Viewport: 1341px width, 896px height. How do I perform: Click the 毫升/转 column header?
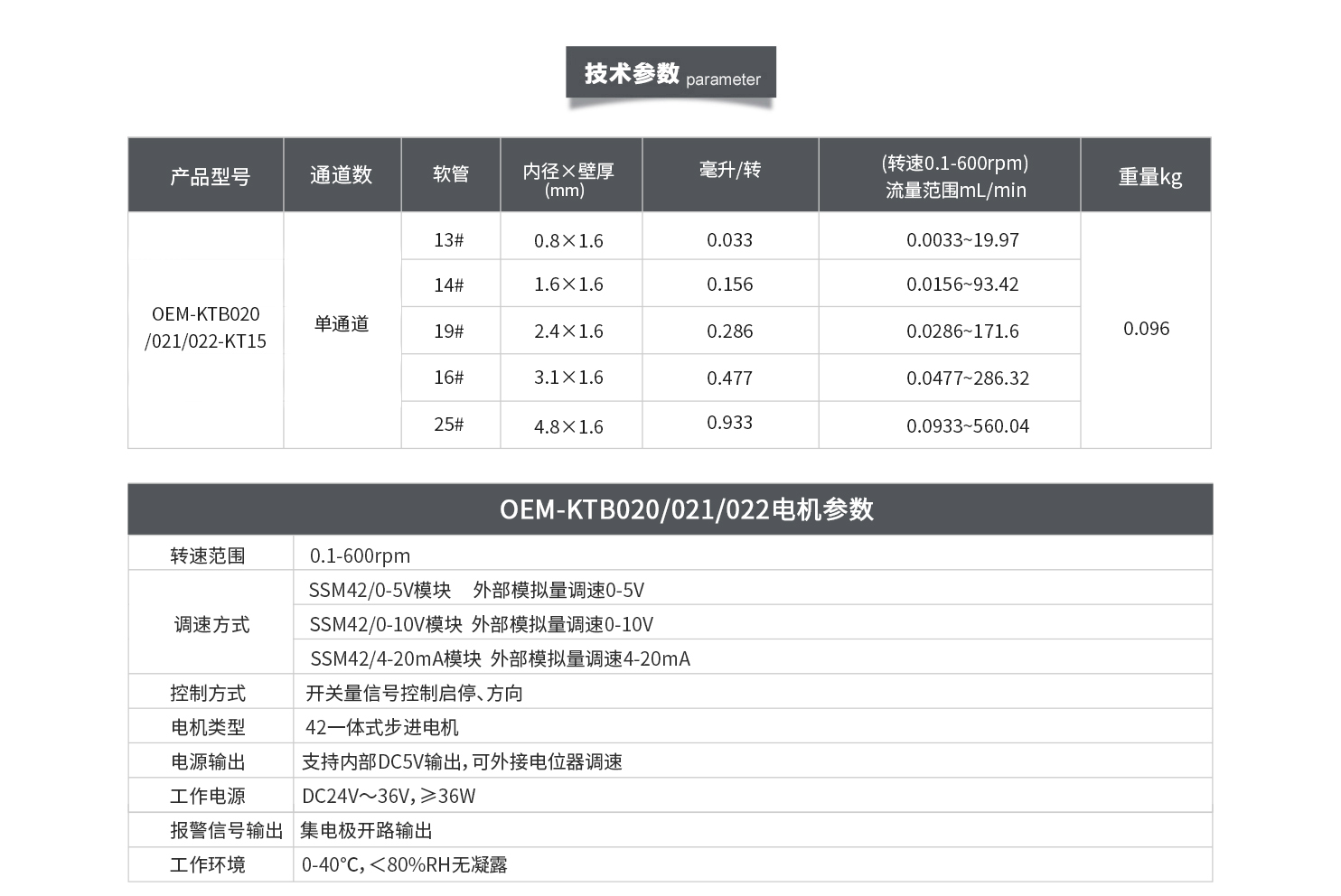[x=729, y=171]
